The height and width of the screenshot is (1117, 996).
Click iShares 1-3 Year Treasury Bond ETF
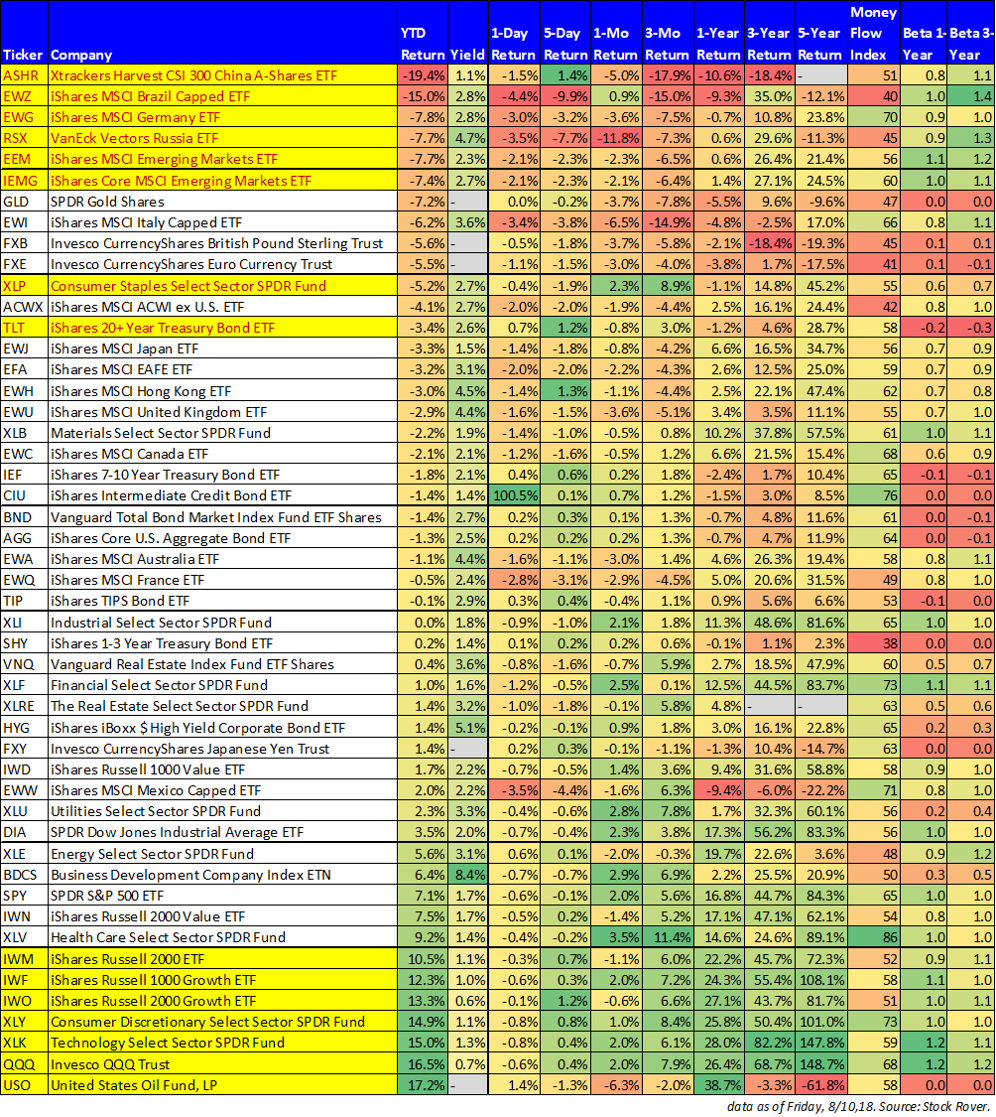pyautogui.click(x=162, y=644)
